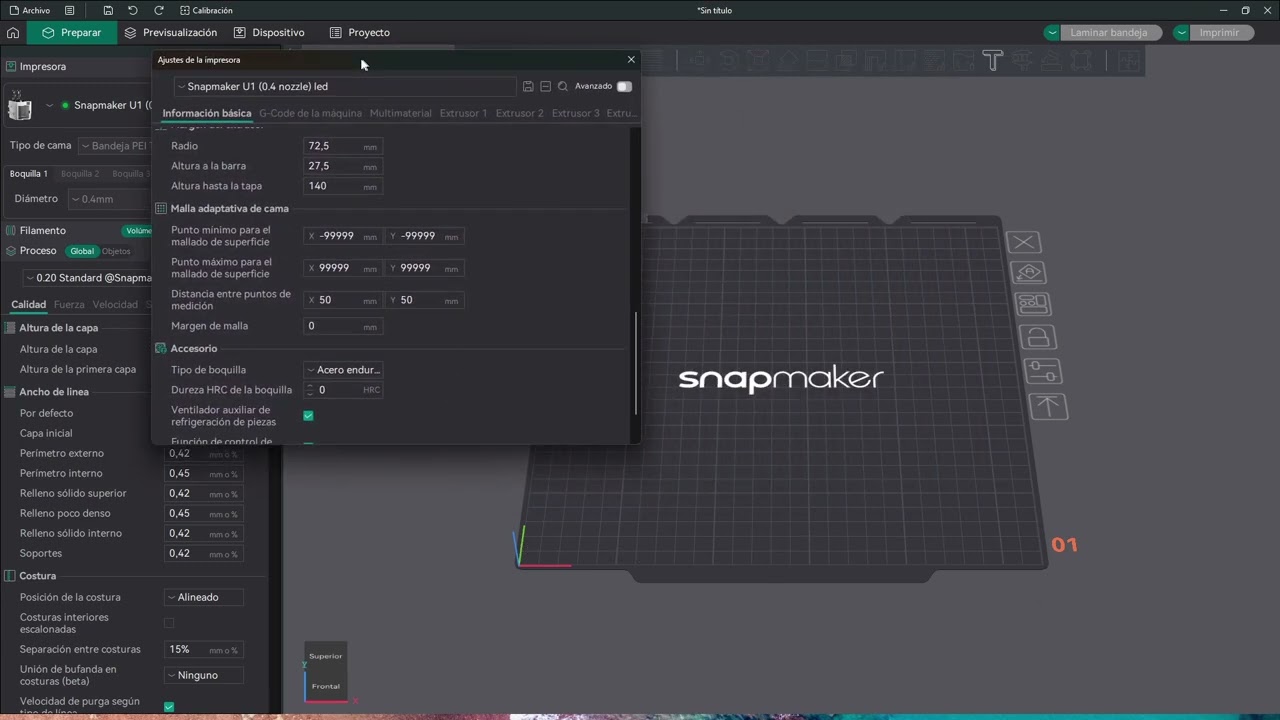Select the Velocidad settings tab
This screenshot has width=1280, height=720.
115,305
